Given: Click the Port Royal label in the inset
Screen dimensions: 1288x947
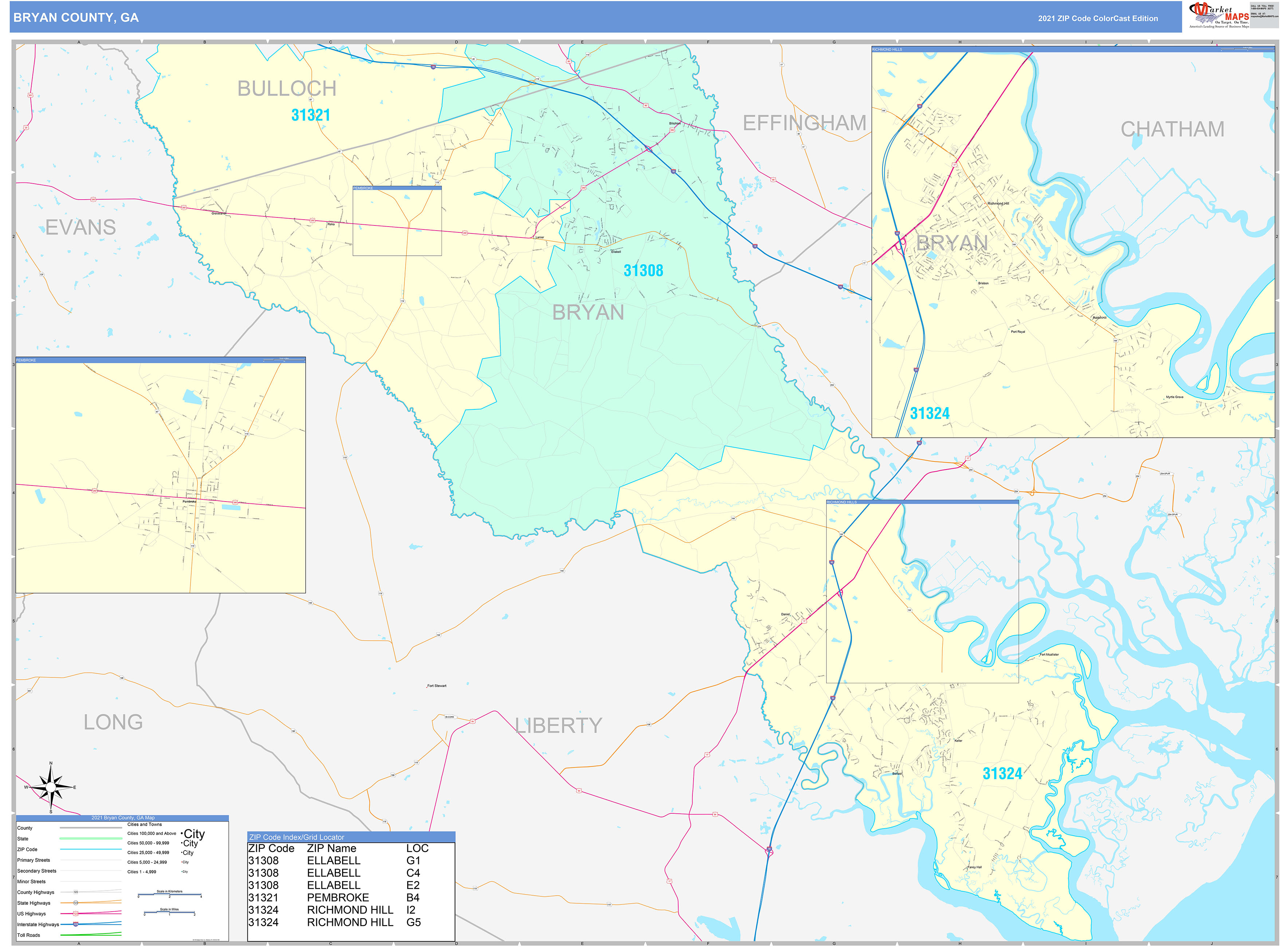Looking at the screenshot, I should coord(1018,331).
